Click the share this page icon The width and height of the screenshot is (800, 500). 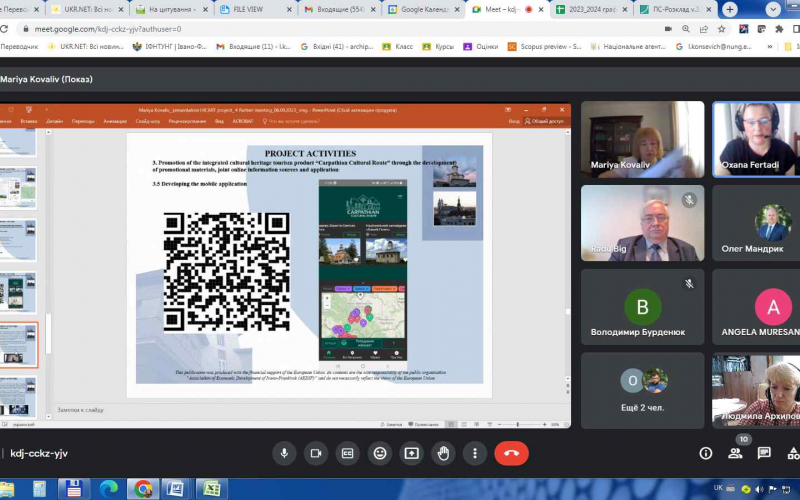[704, 29]
